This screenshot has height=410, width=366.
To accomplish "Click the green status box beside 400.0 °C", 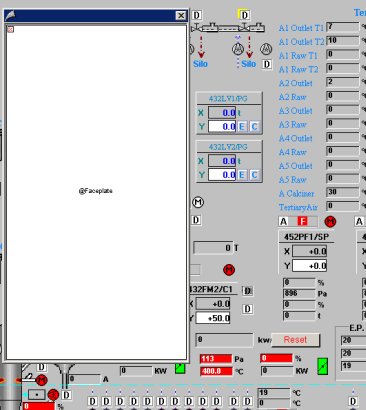I will coord(180,368).
